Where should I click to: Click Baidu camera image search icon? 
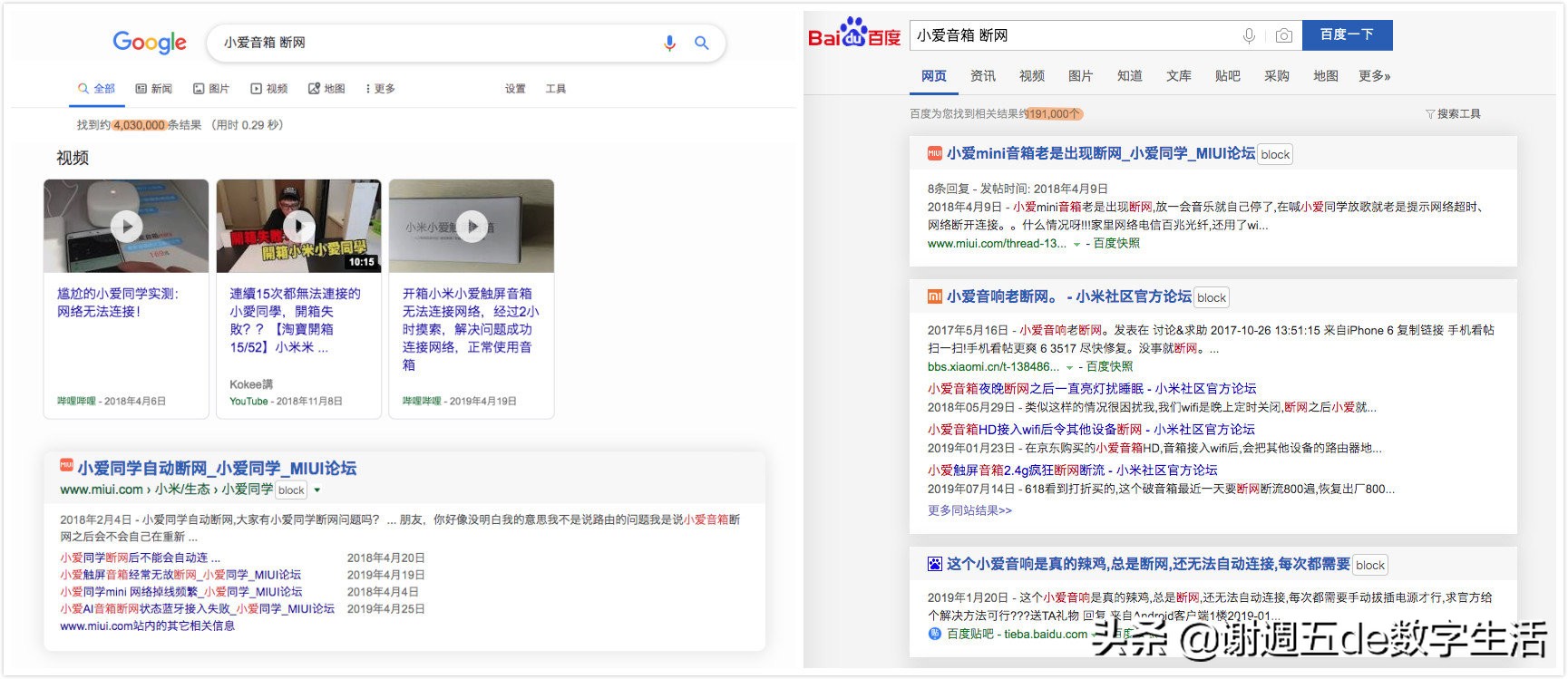(1283, 35)
